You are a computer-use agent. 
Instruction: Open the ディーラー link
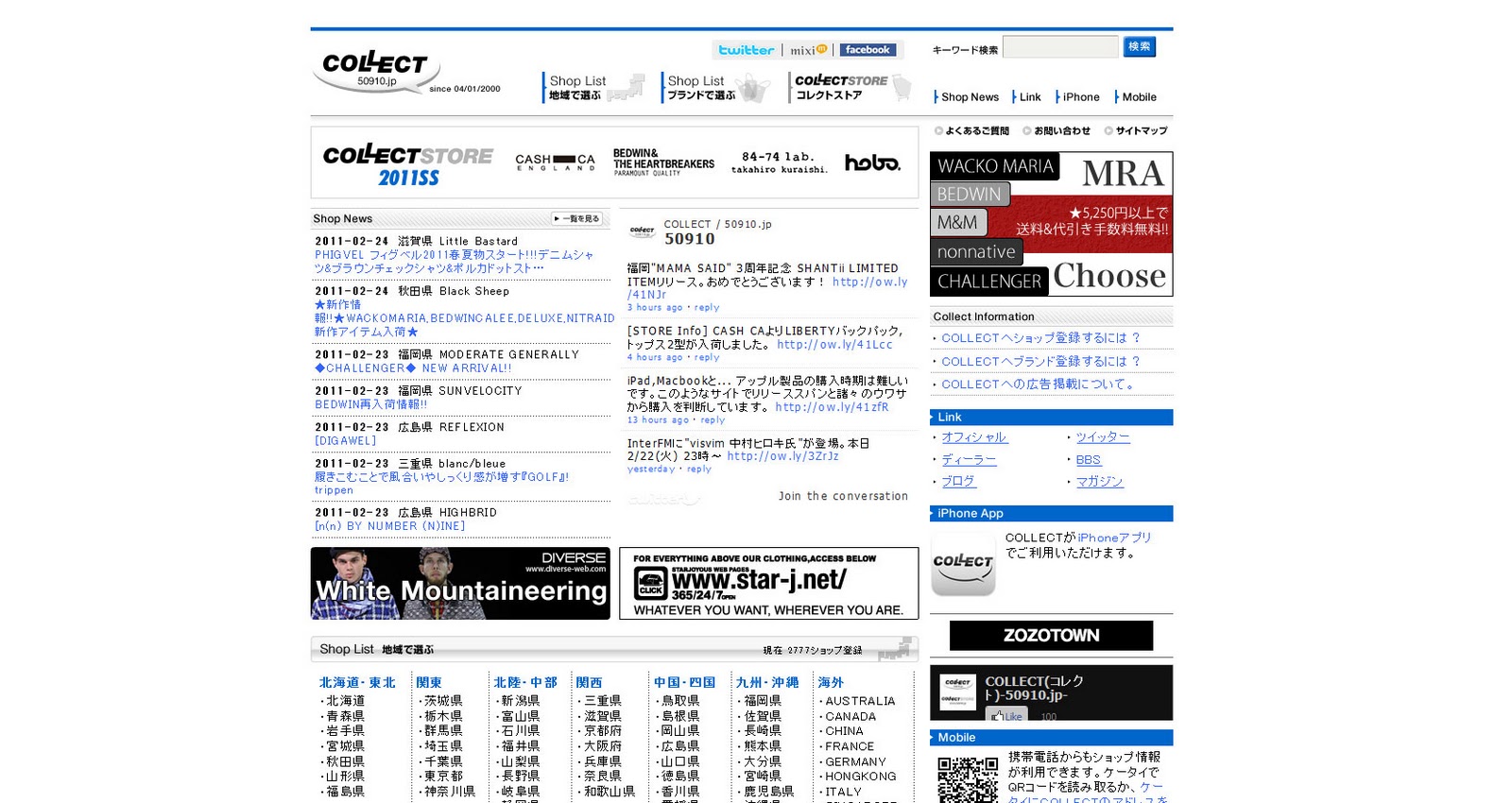(x=969, y=460)
